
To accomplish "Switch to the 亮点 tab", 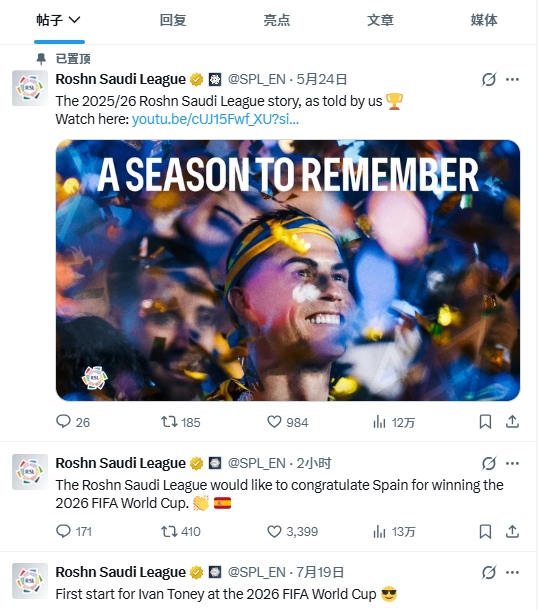I will coord(277,20).
